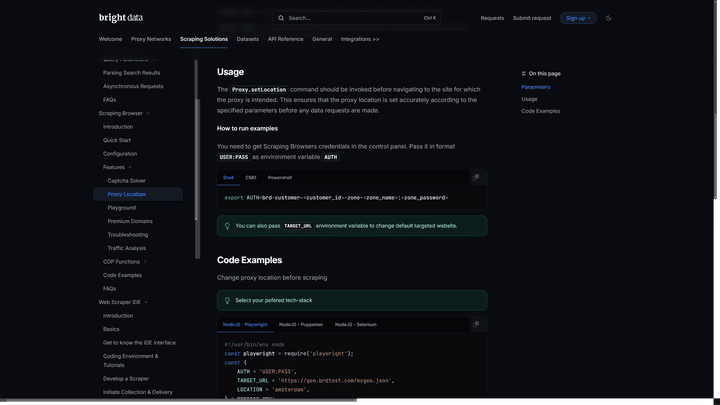Switch to the Powershell code tab
Image resolution: width=720 pixels, height=405 pixels.
(x=280, y=178)
